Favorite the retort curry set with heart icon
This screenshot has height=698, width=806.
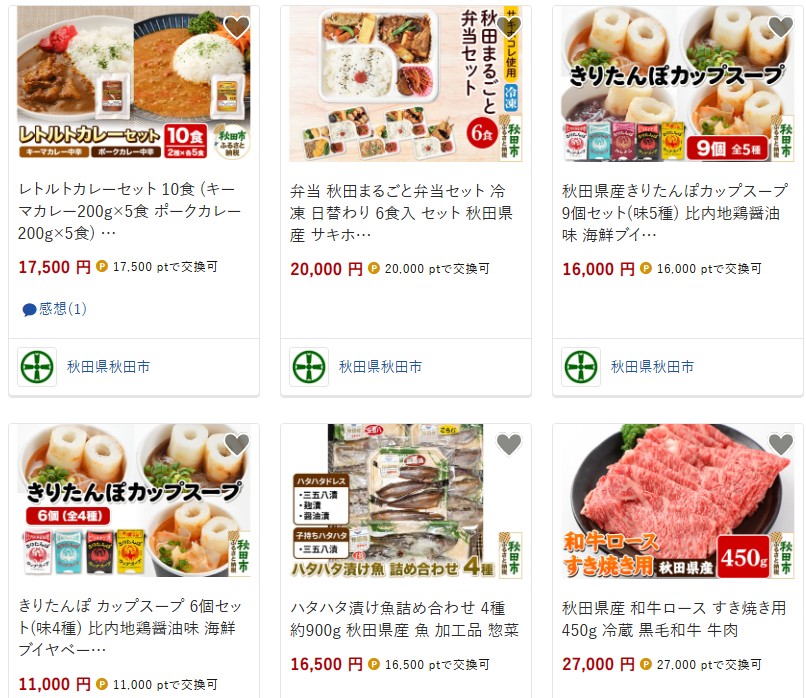tap(237, 27)
